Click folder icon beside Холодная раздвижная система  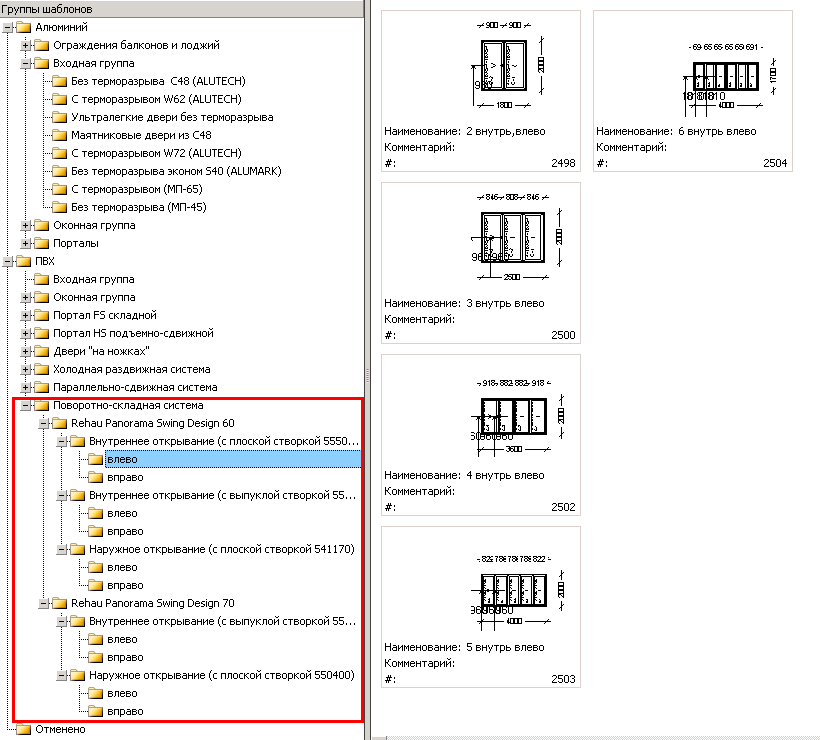point(42,369)
